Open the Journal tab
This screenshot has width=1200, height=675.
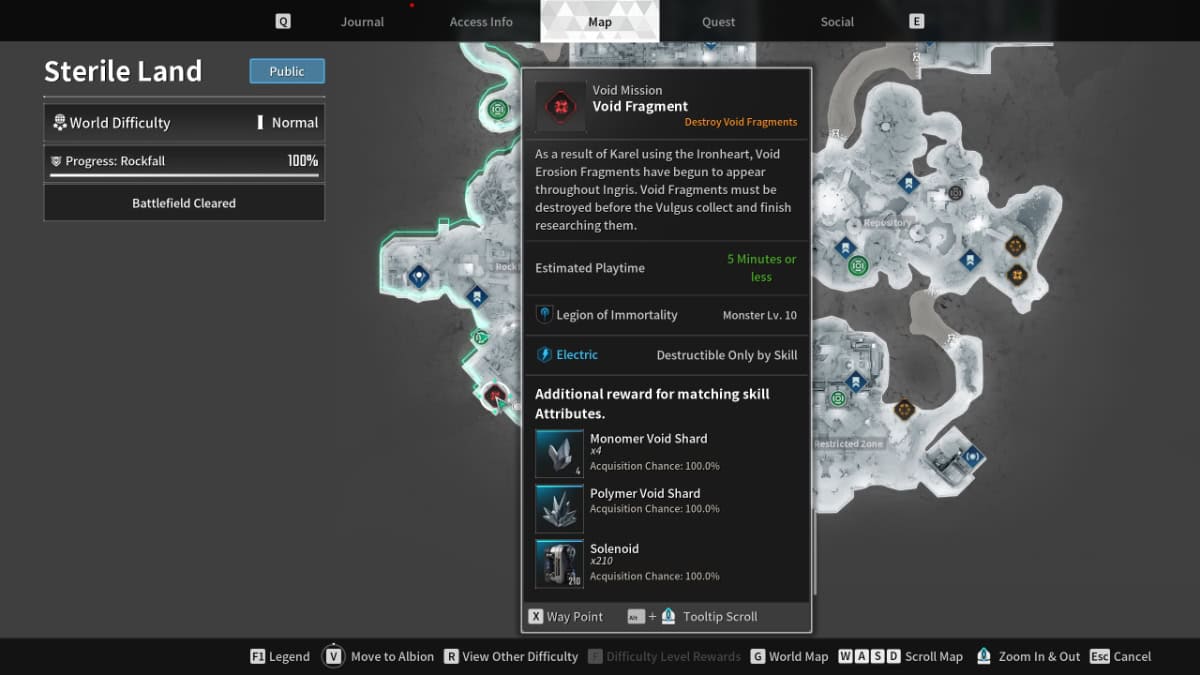coord(362,21)
